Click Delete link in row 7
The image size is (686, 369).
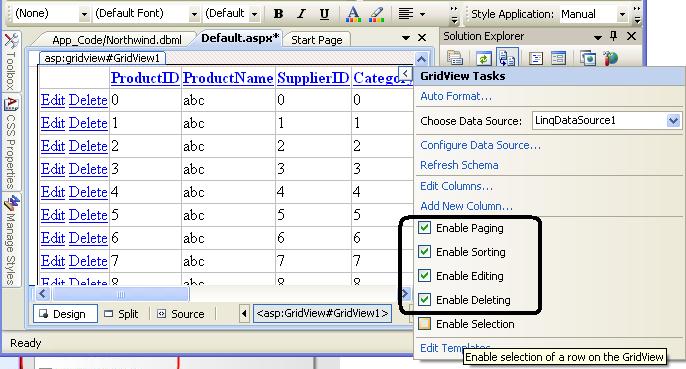[x=88, y=261]
